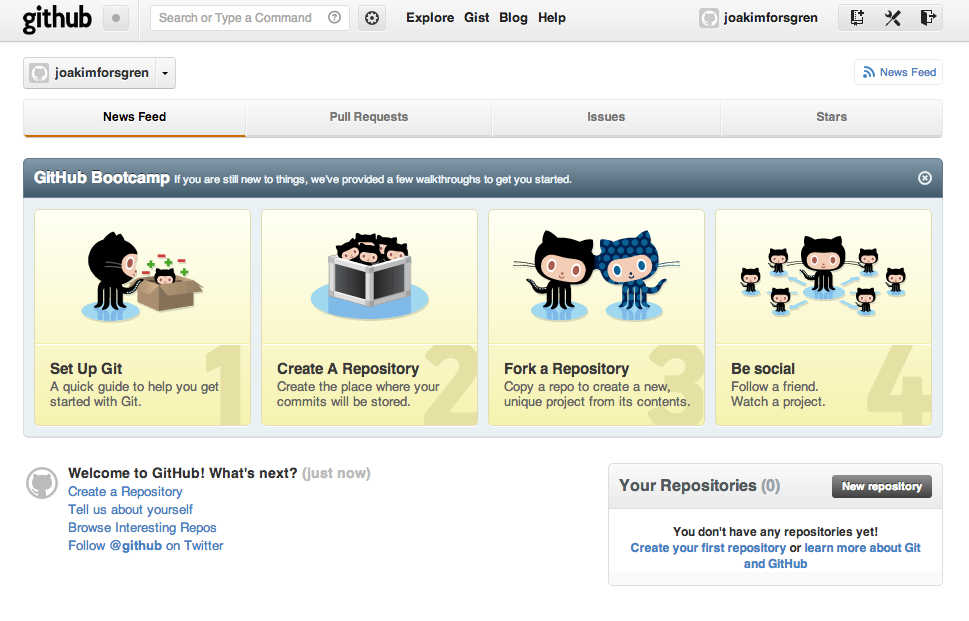This screenshot has height=621, width=969.
Task: Open the Be social guide title
Action: point(763,369)
